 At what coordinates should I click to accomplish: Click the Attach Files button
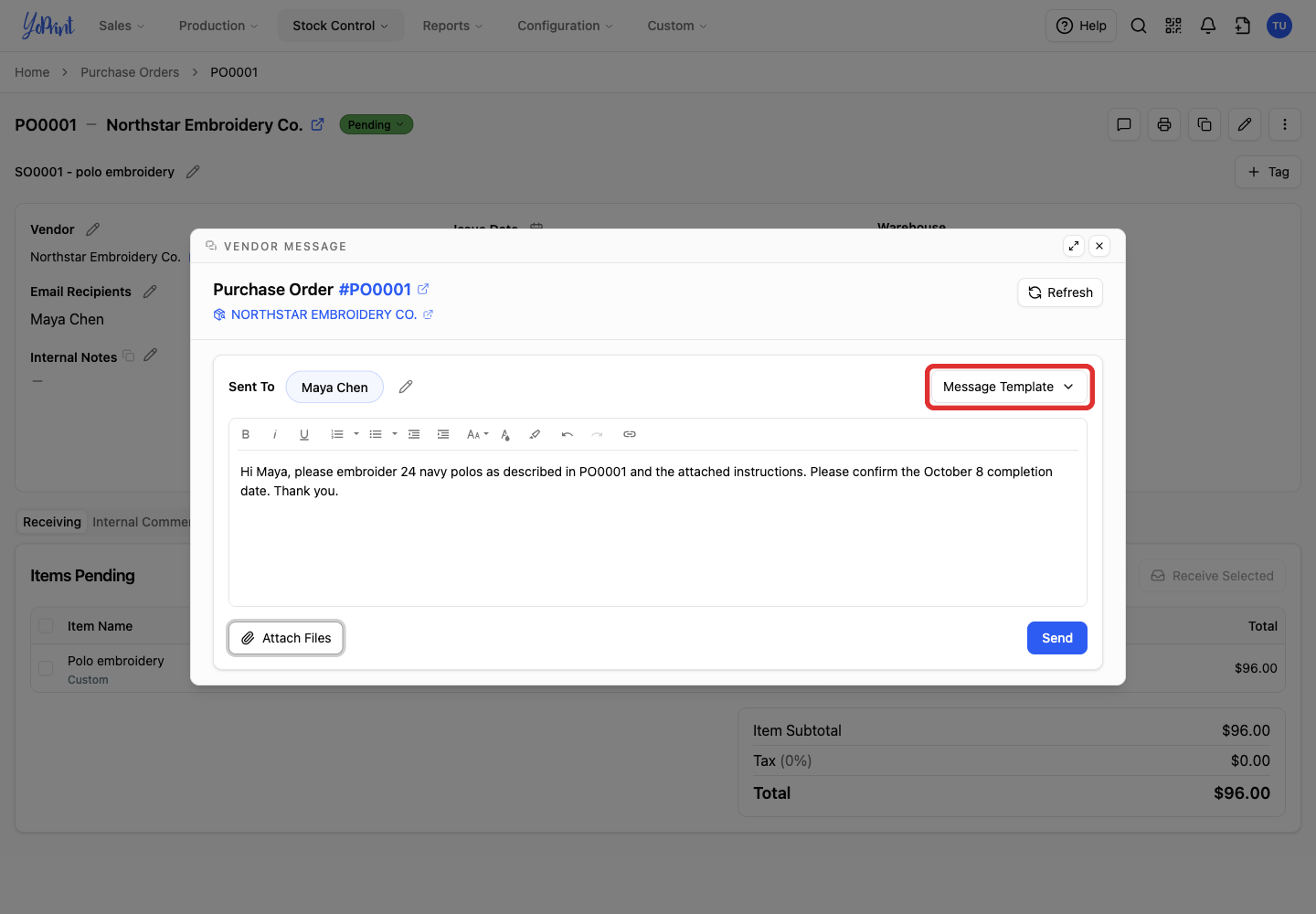[x=286, y=638]
